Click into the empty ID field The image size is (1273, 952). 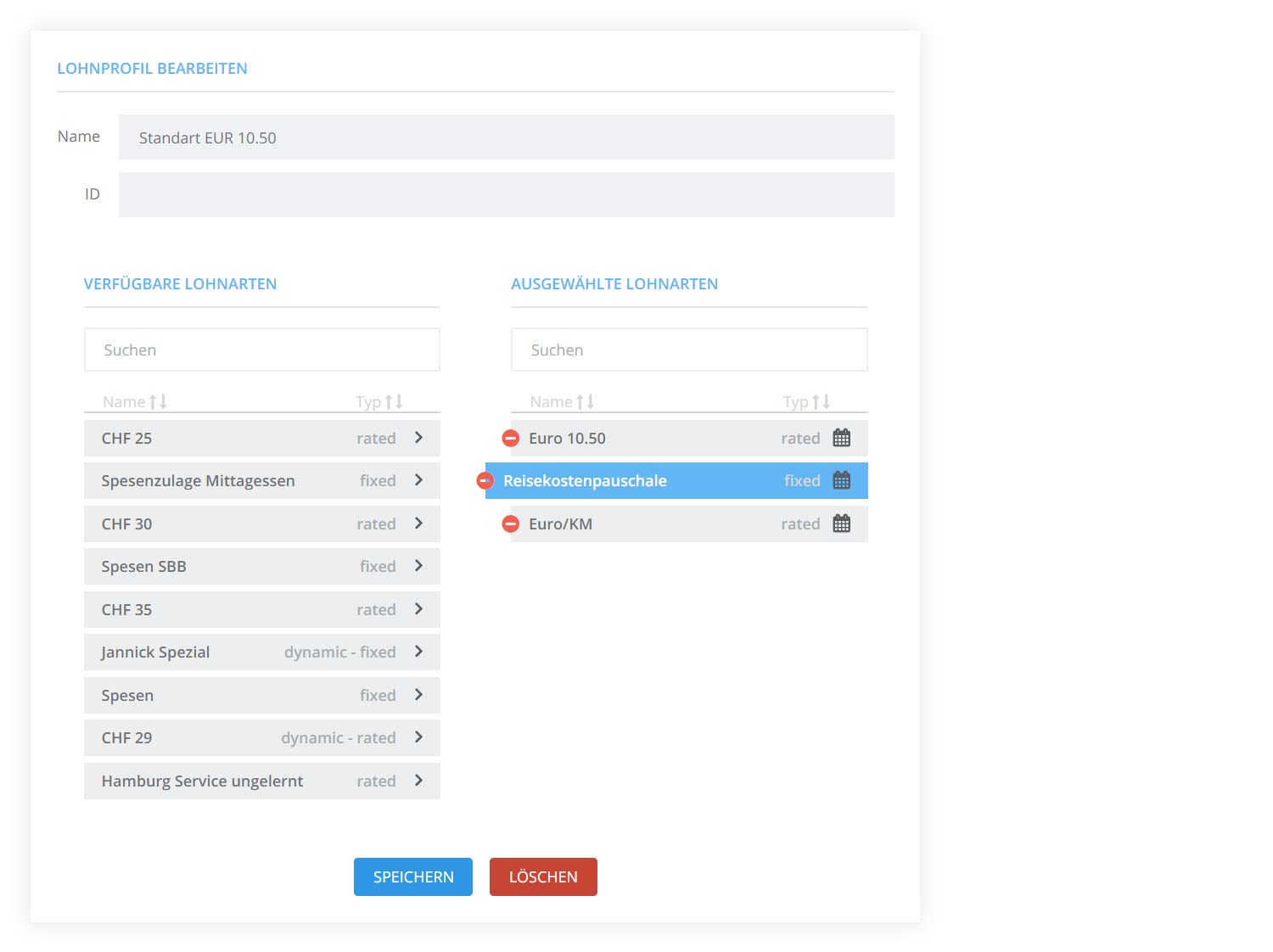pos(506,195)
